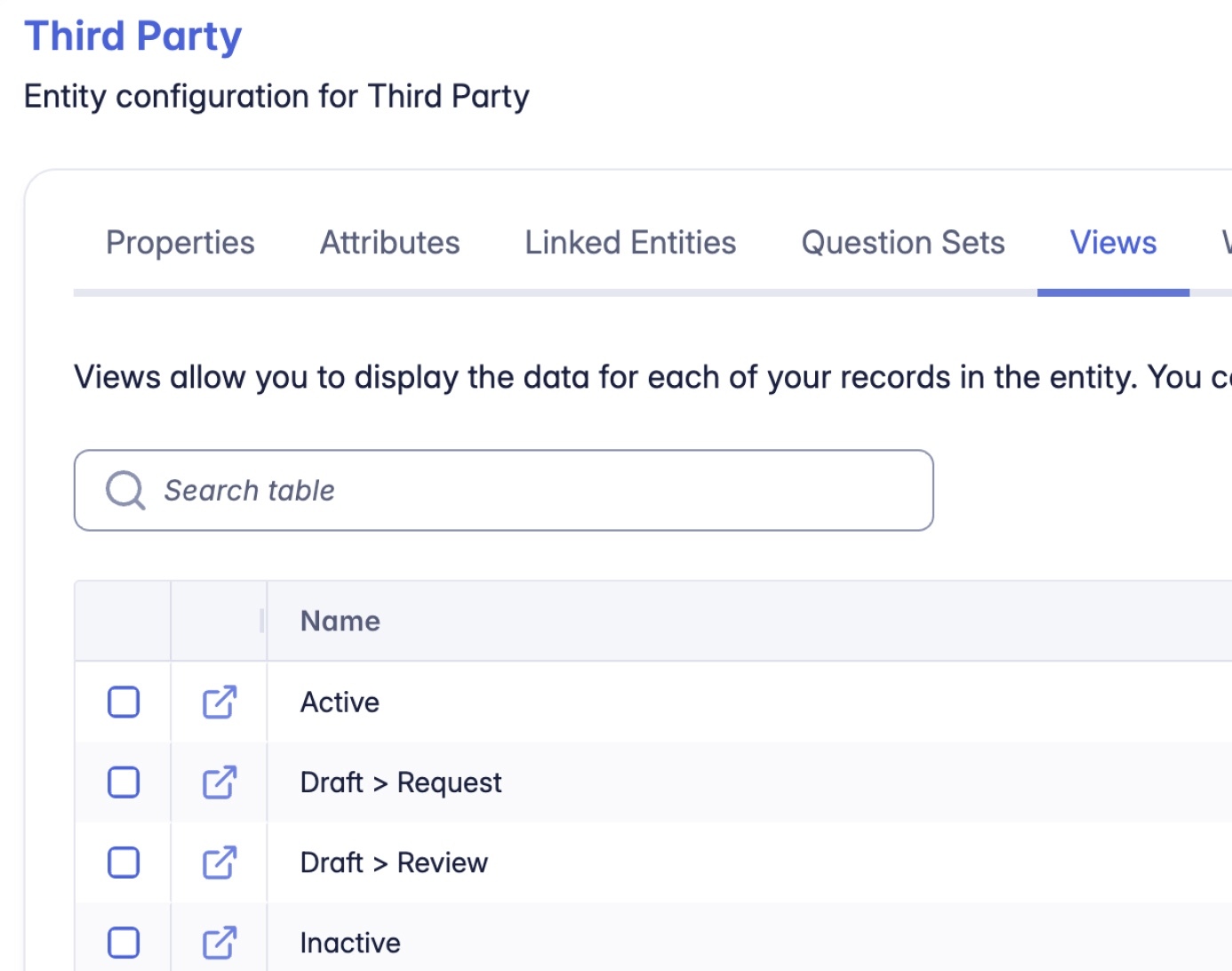1232x971 pixels.
Task: Focus the Search table input field
Action: coord(533,490)
